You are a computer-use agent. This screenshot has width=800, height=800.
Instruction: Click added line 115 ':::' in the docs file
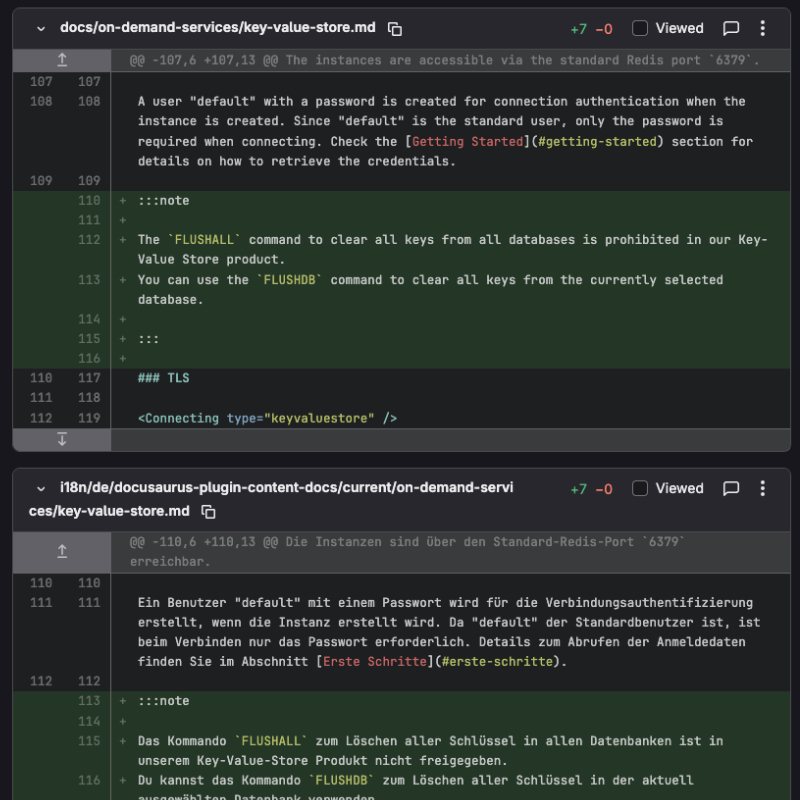148,339
